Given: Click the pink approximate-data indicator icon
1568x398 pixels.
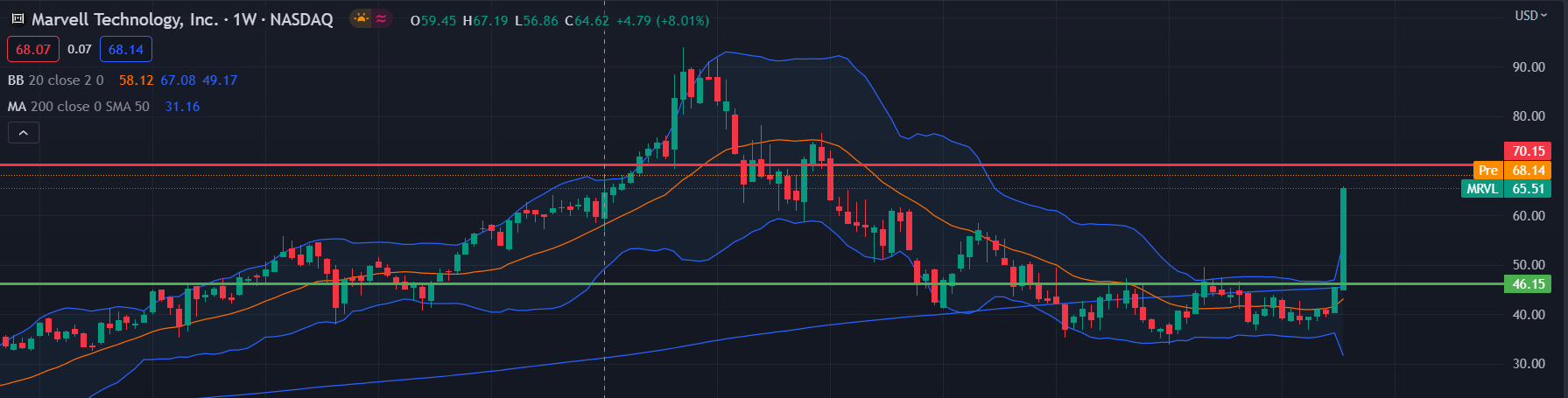Looking at the screenshot, I should (x=382, y=18).
